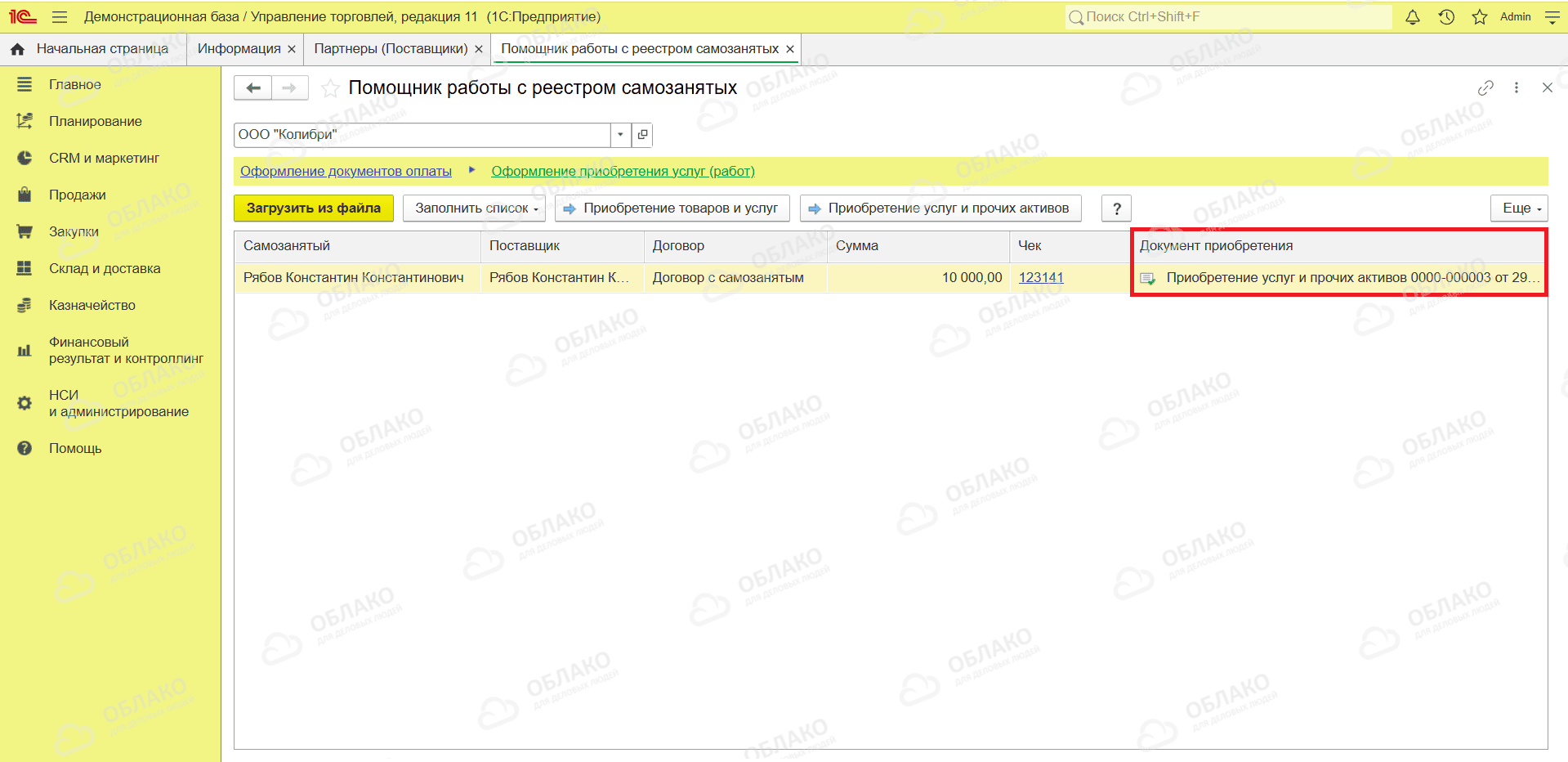Click Чек column header
This screenshot has width=1568, height=762.
1070,246
